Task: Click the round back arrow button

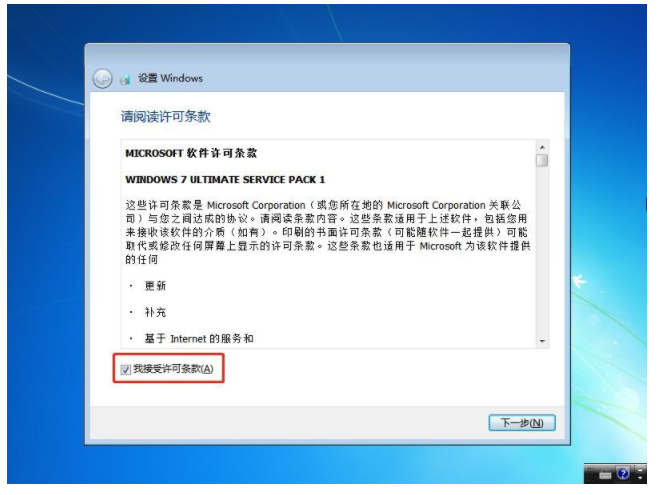Action: (x=103, y=79)
